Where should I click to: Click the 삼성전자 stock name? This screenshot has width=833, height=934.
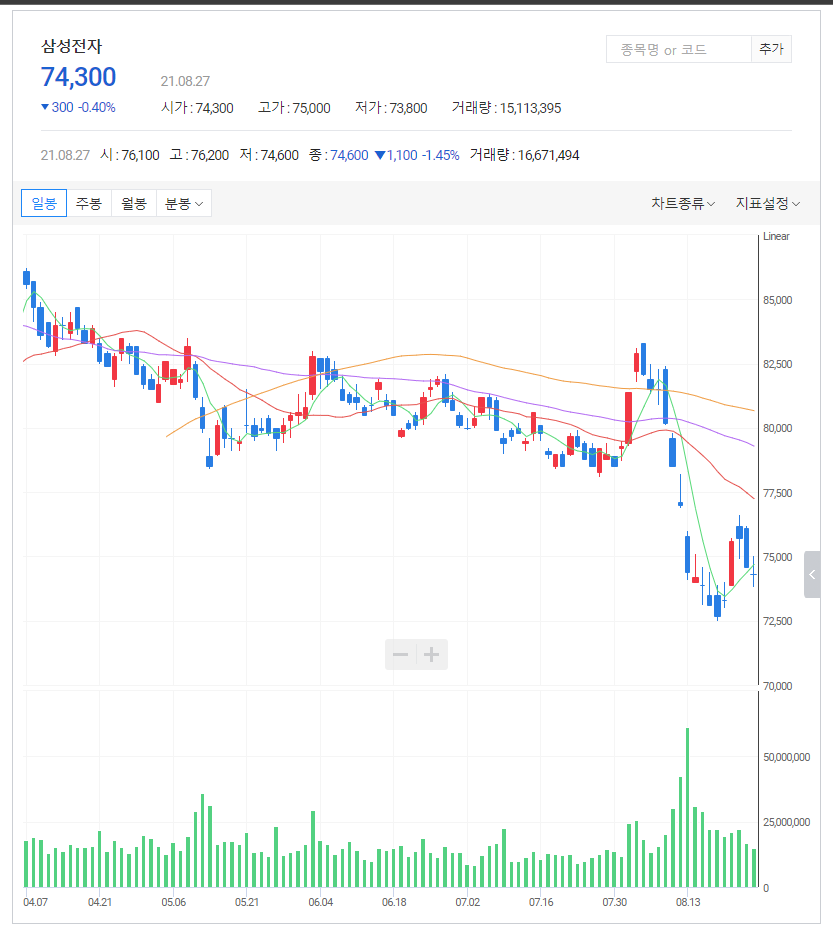(72, 46)
